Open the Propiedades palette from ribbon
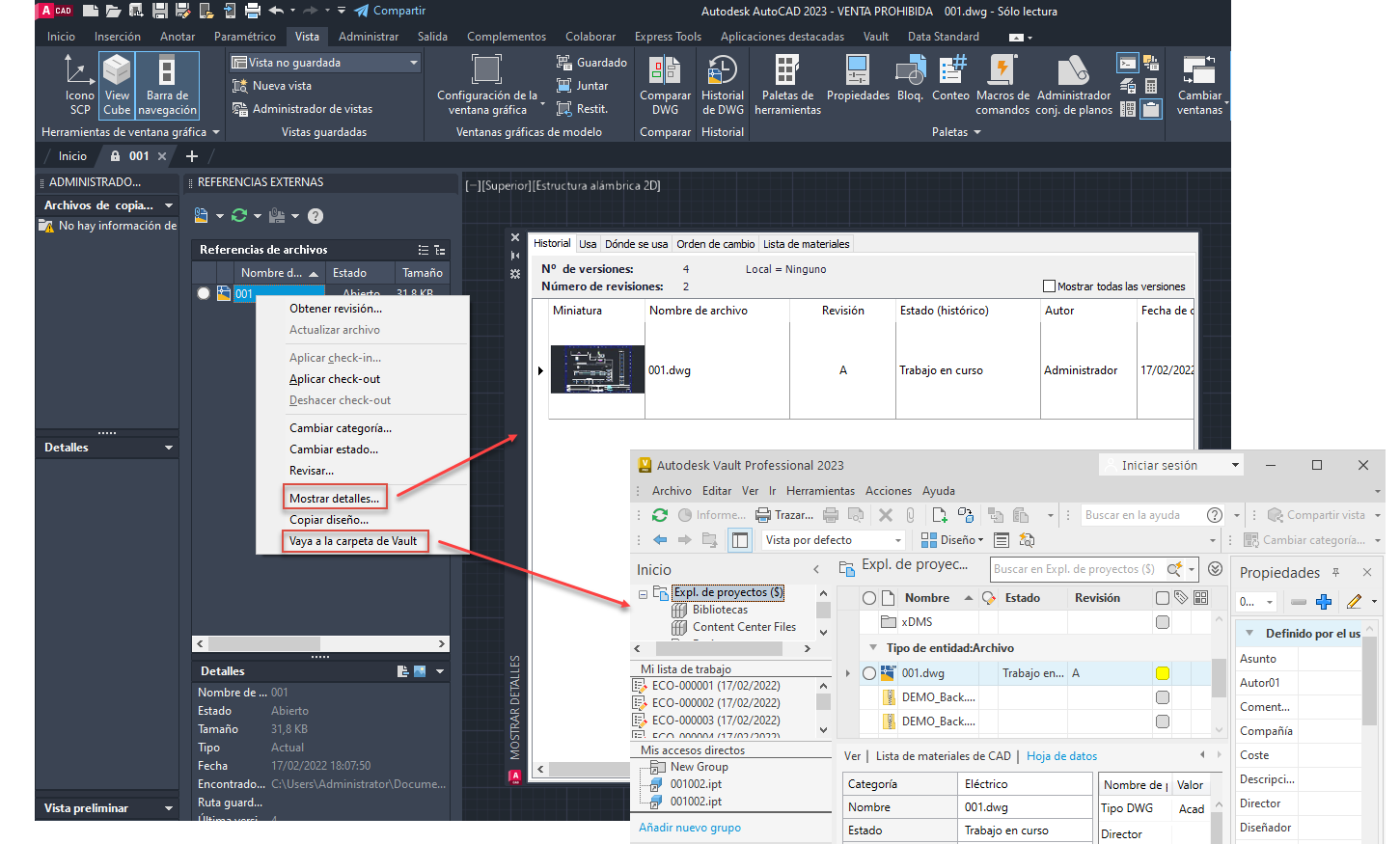The image size is (1400, 844). coord(858,79)
